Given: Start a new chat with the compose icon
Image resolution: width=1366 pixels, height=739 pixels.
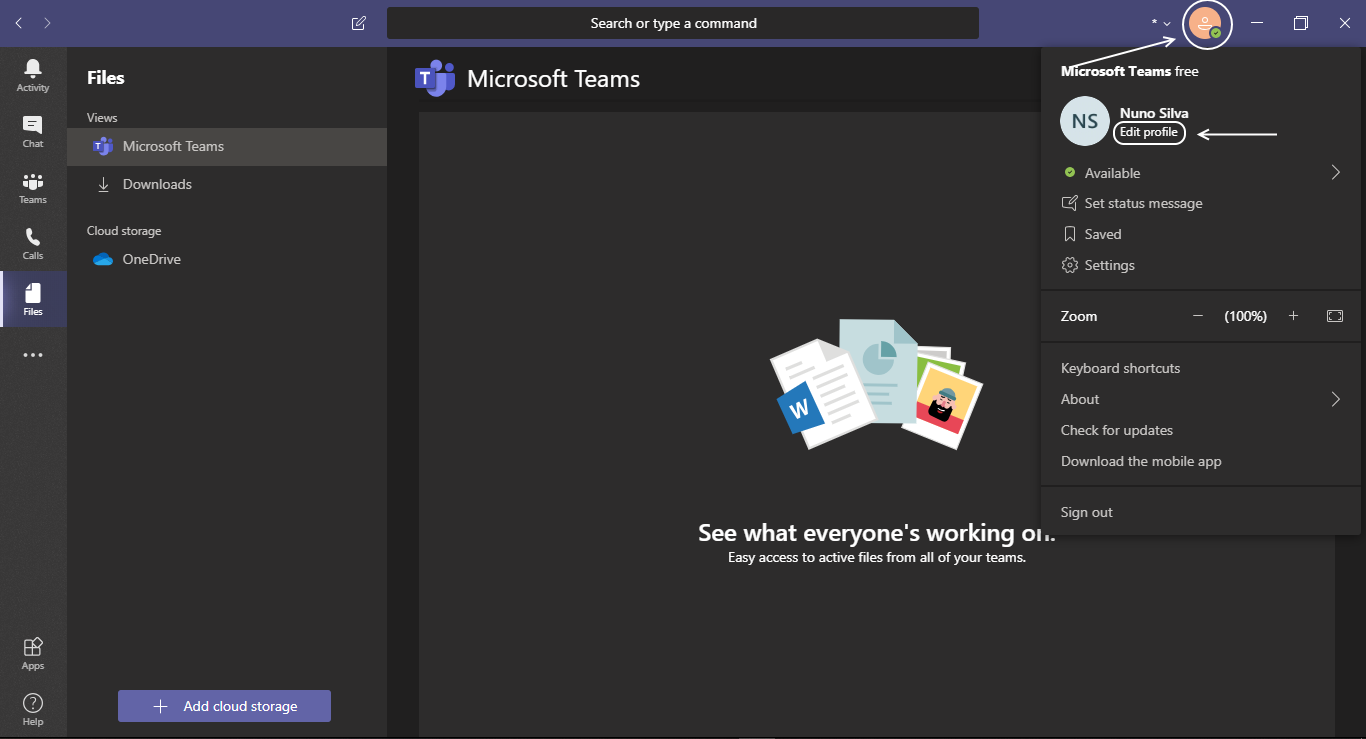Looking at the screenshot, I should tap(357, 22).
